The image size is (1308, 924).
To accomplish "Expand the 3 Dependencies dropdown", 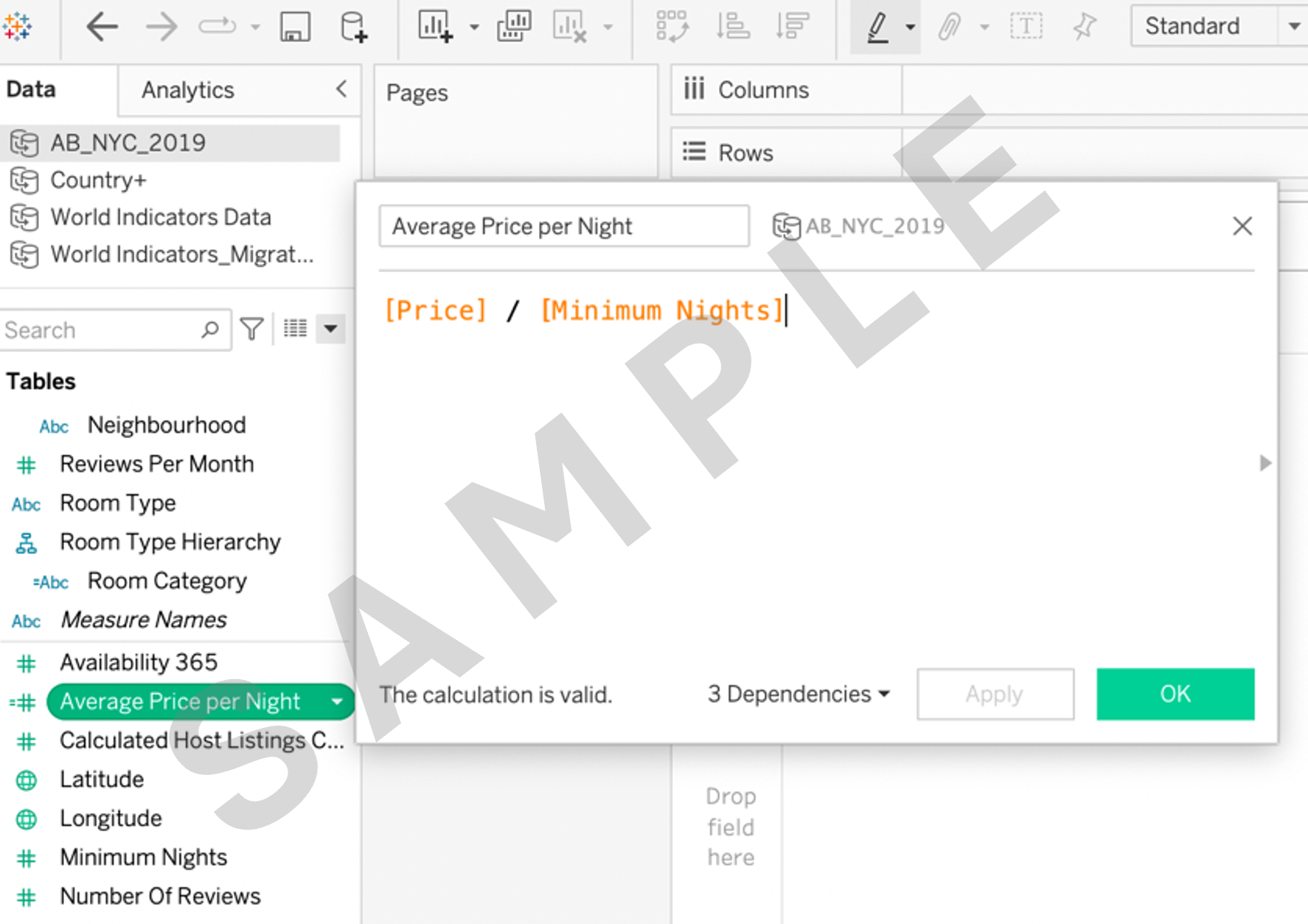I will (799, 694).
